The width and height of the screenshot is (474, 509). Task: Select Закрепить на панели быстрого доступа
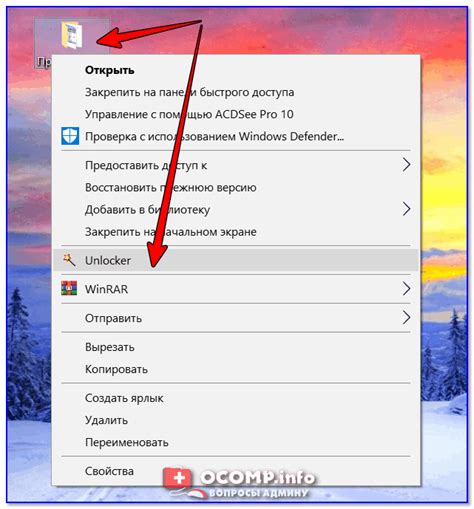pyautogui.click(x=189, y=92)
